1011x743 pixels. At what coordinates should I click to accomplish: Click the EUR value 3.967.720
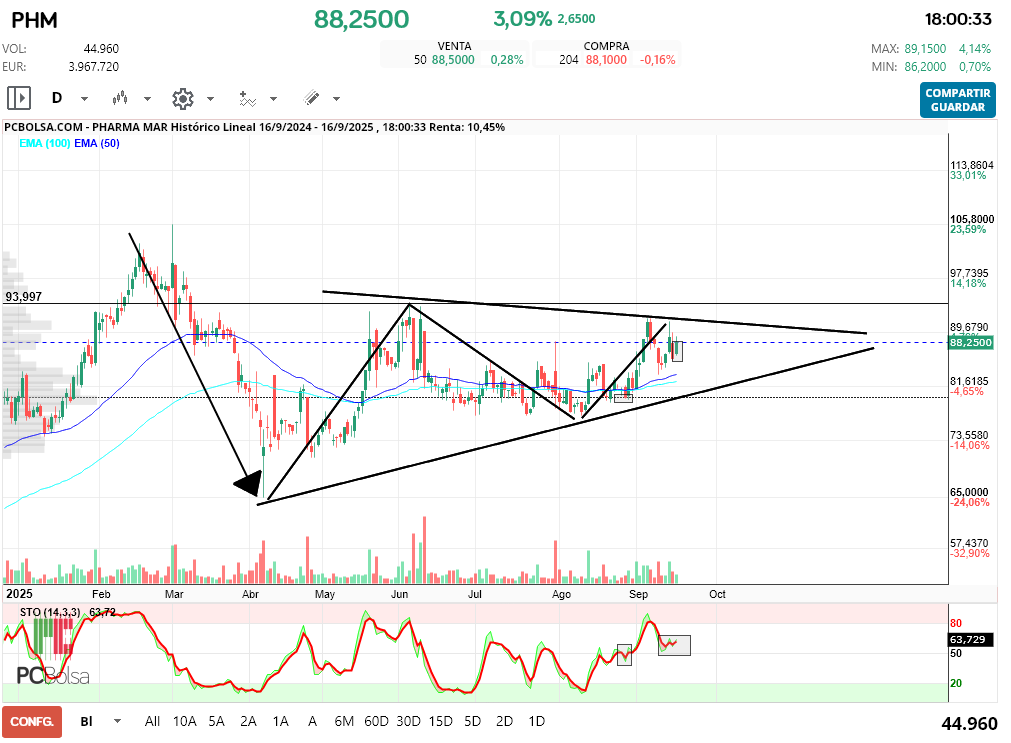tap(93, 67)
